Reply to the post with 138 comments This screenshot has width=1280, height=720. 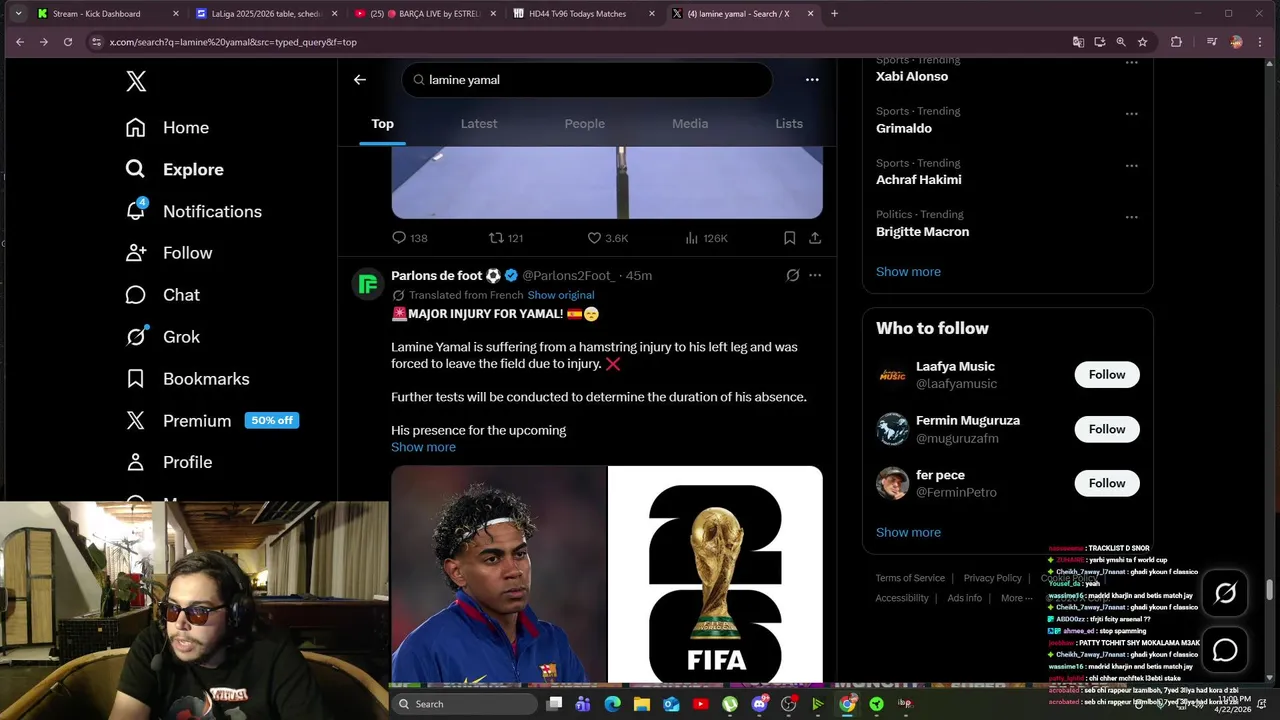point(409,238)
